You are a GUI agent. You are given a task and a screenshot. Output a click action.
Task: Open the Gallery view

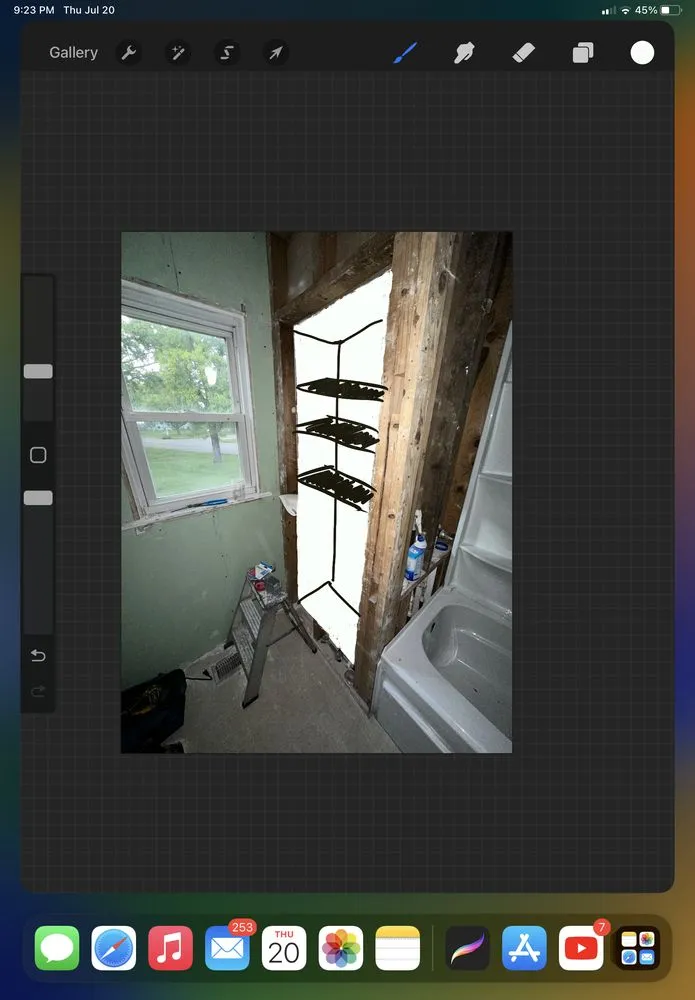(73, 53)
